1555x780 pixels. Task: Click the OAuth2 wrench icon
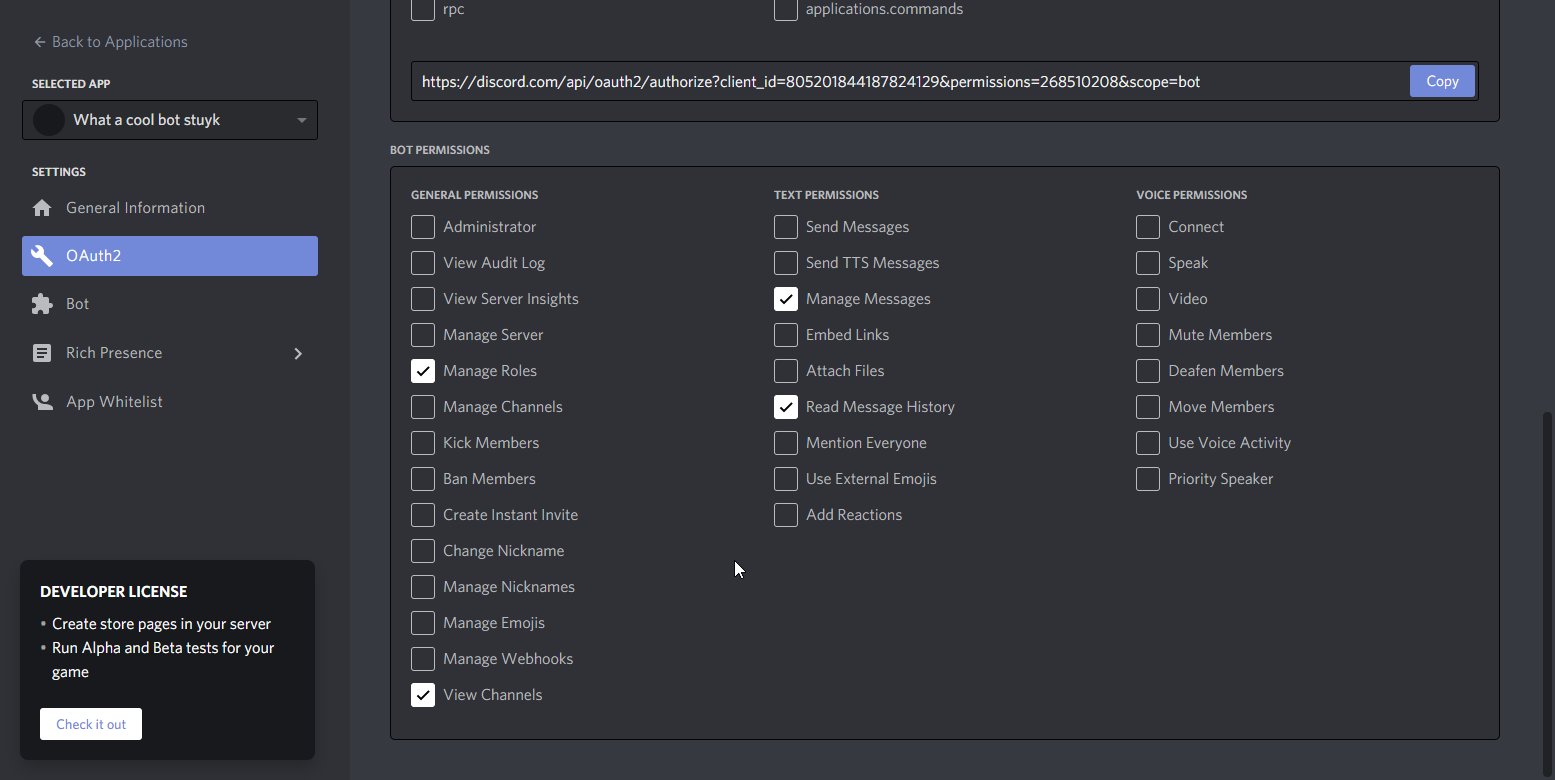coord(42,256)
